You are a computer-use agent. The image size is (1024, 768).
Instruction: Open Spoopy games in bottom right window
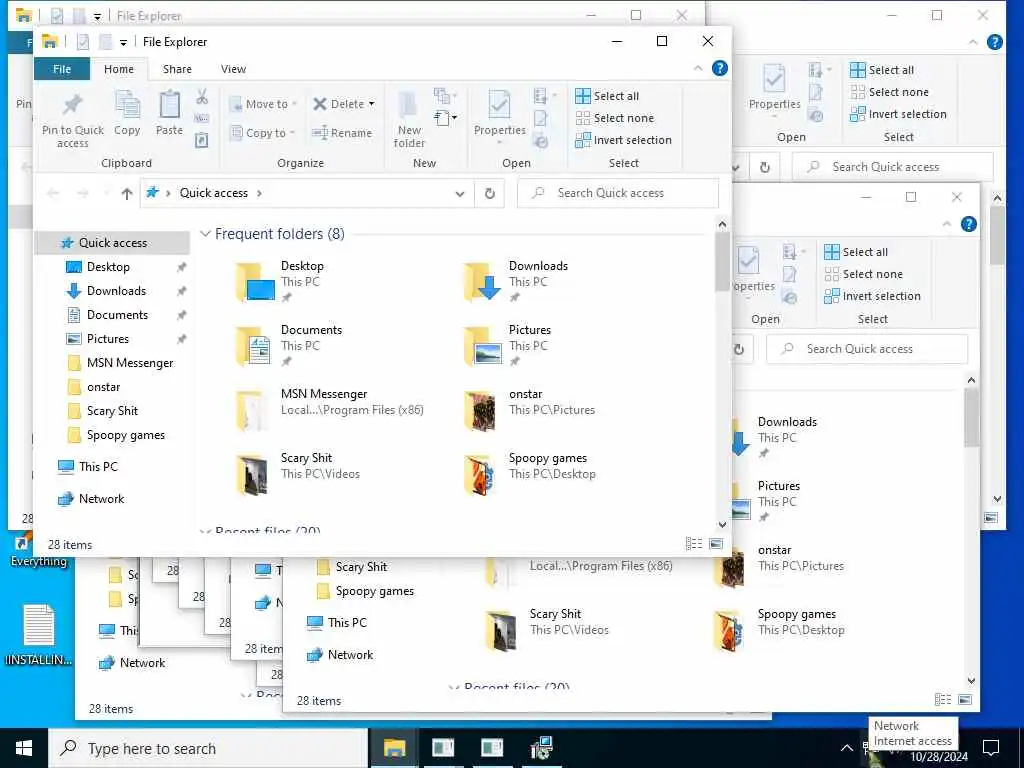click(778, 630)
